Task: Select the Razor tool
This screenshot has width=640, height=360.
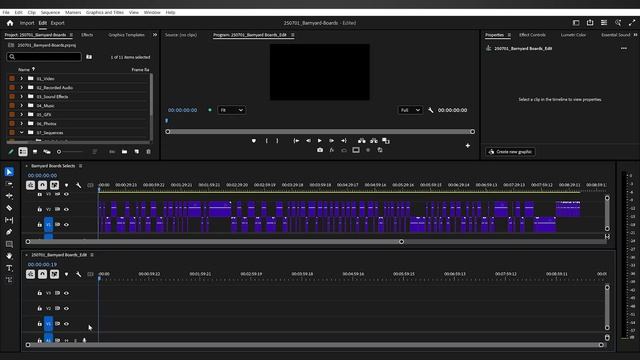Action: pos(9,208)
